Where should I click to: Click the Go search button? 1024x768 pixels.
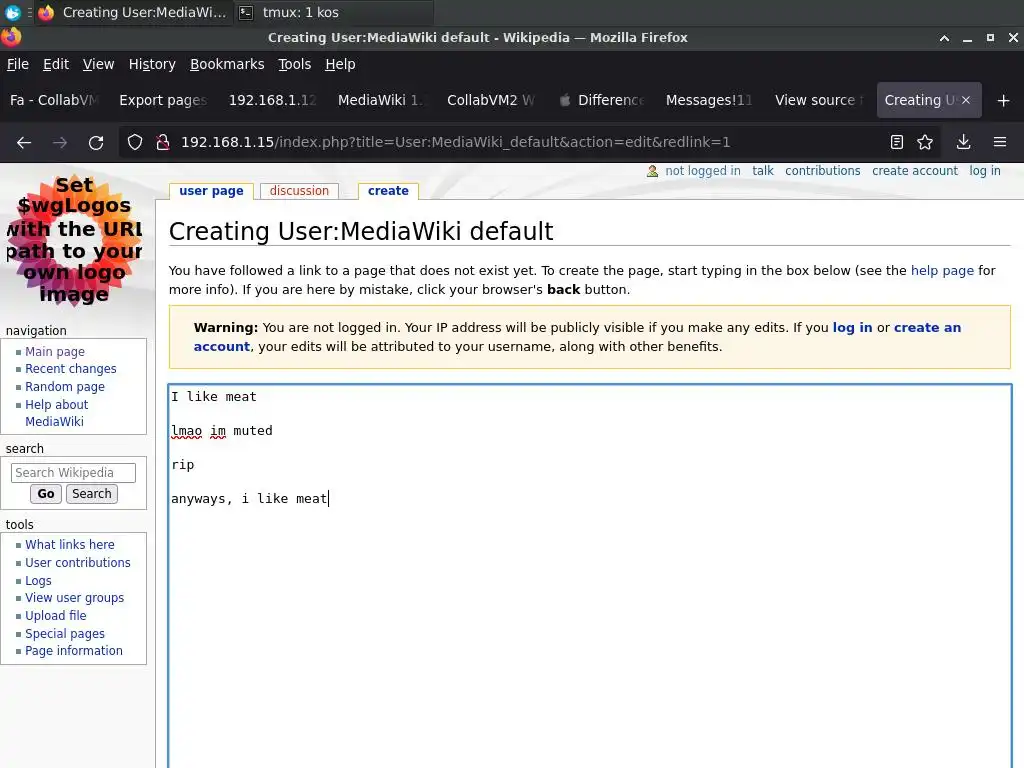(x=46, y=494)
